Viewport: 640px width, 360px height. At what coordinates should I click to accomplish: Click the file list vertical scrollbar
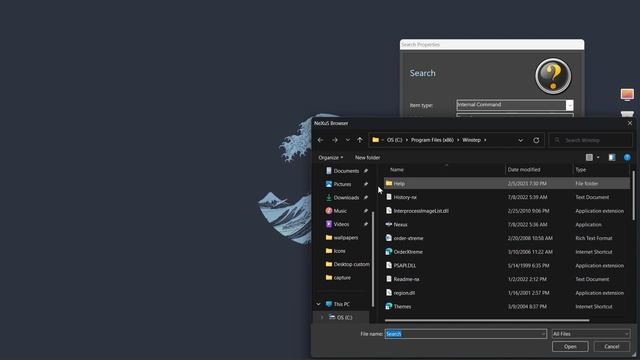(633, 196)
